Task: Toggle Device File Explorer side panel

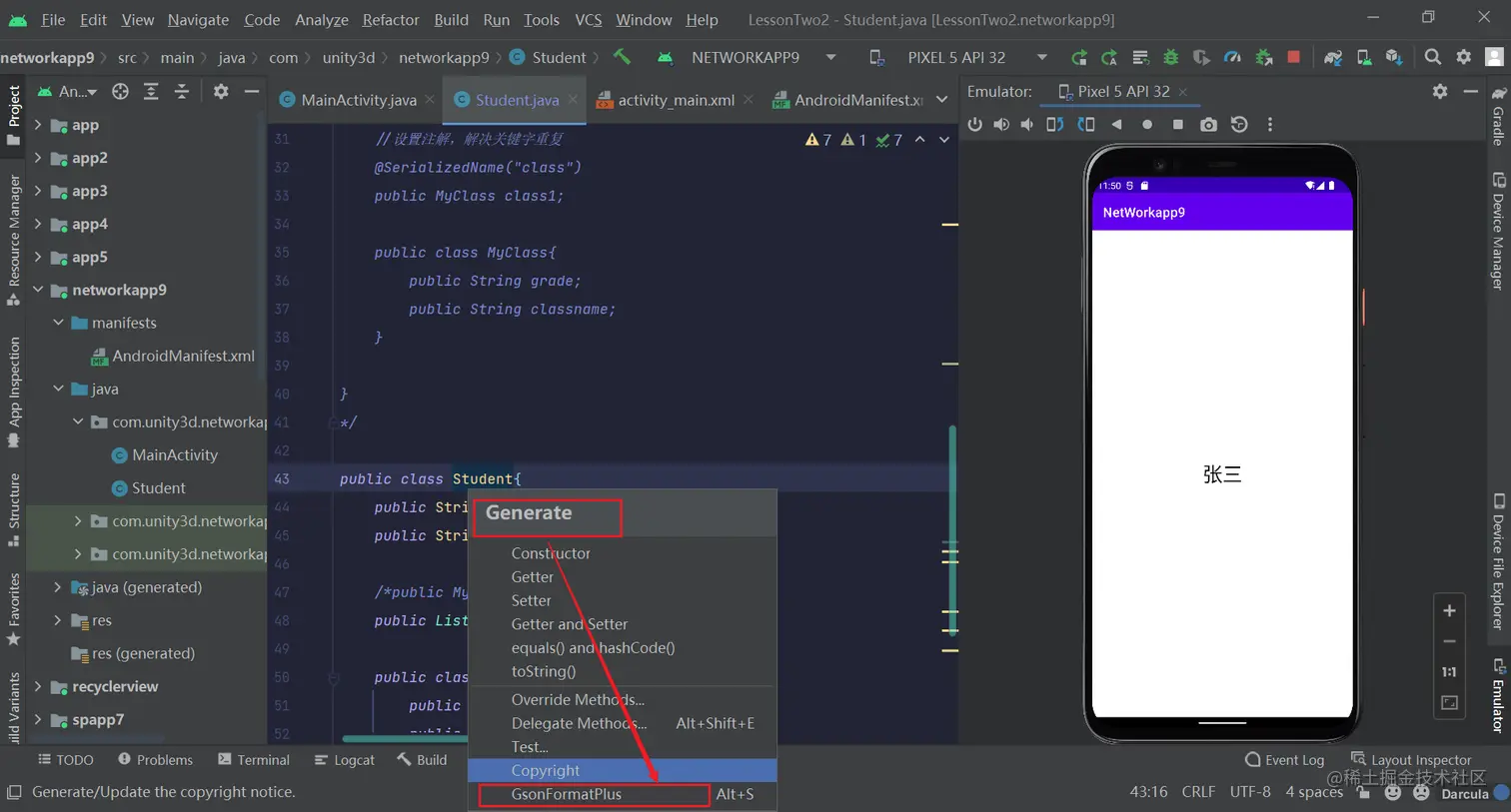Action: 1498,562
